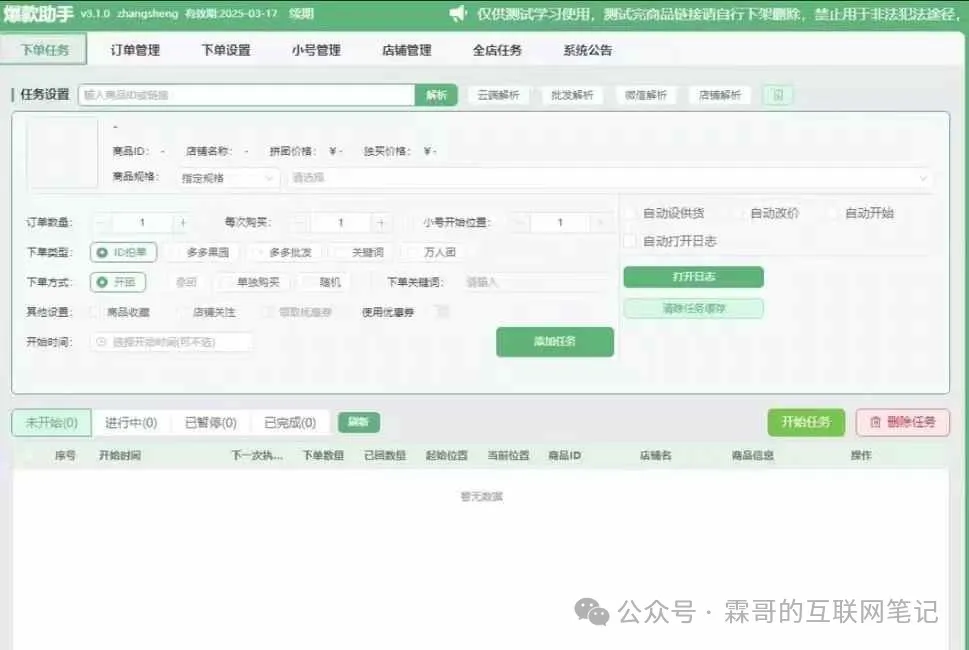Click the green document icon after 店铺解析

click(x=778, y=95)
